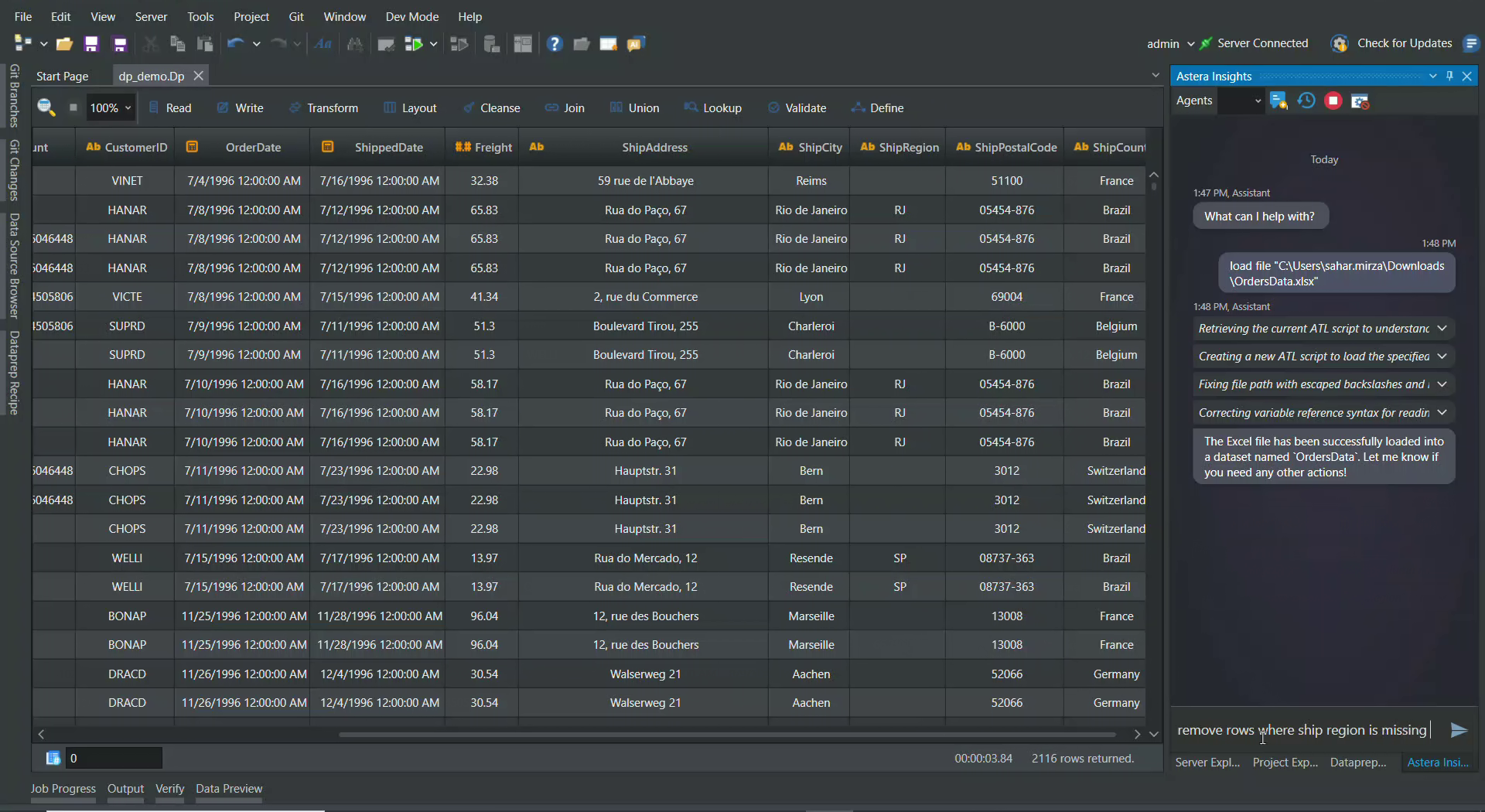
Task: Open the Tools menu
Action: (x=200, y=16)
